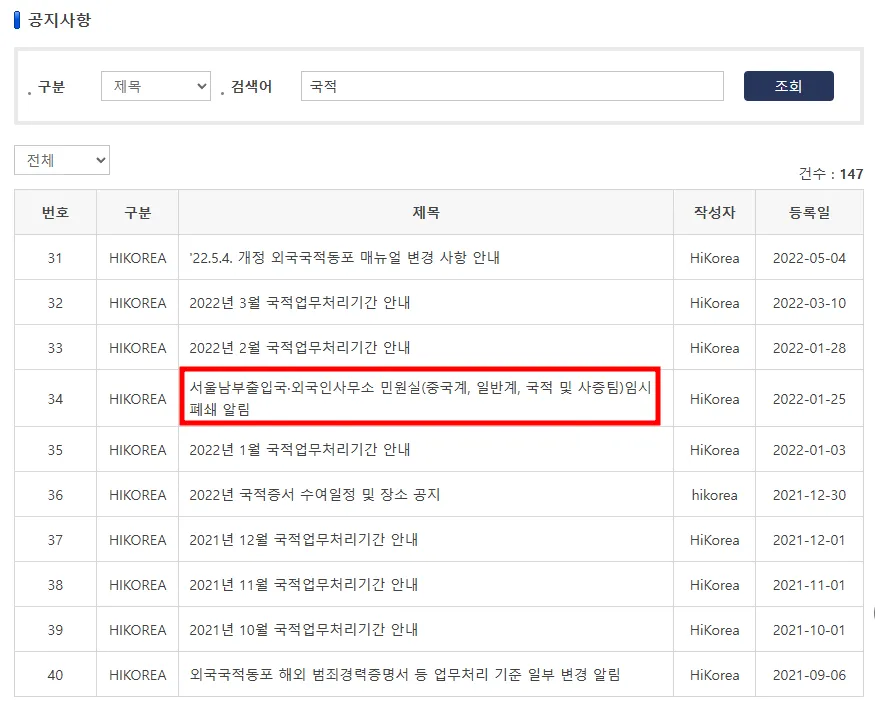The width and height of the screenshot is (875, 709).
Task: Open notice 2021년 12월 국적업무처리기간 안내
Action: [x=304, y=540]
